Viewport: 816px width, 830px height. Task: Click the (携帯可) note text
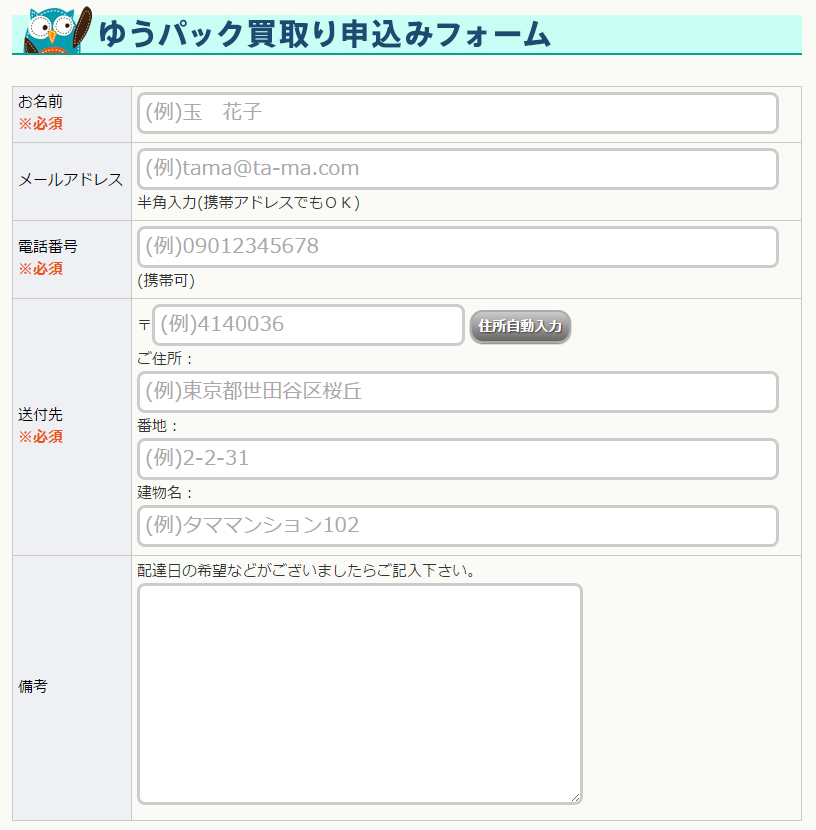pos(166,280)
